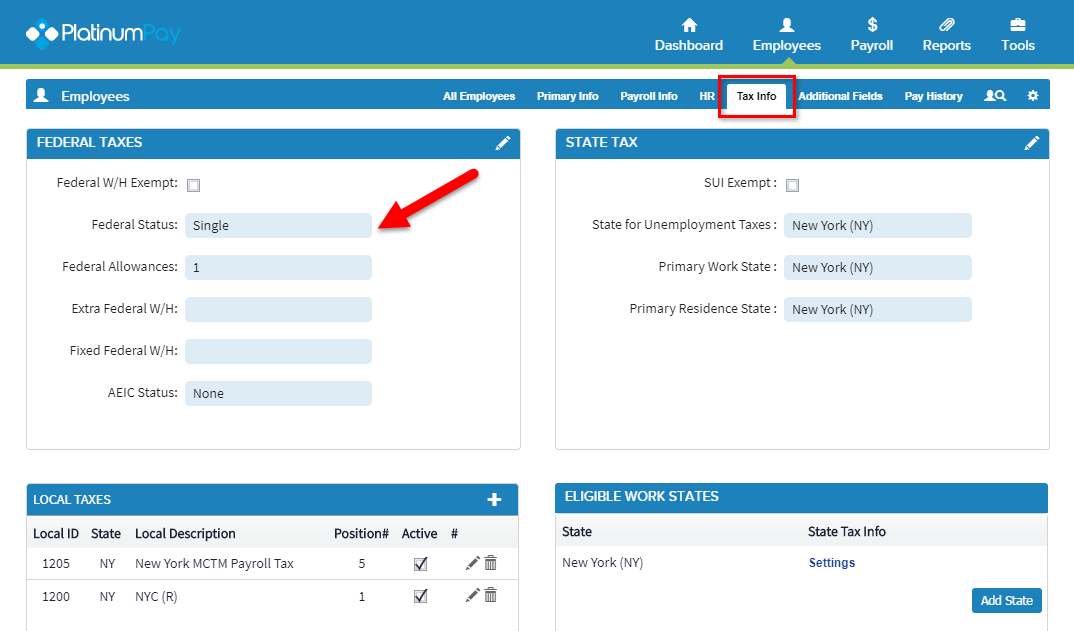The width and height of the screenshot is (1074, 631).
Task: Click NYC (R) local description text
Action: pyautogui.click(x=156, y=596)
